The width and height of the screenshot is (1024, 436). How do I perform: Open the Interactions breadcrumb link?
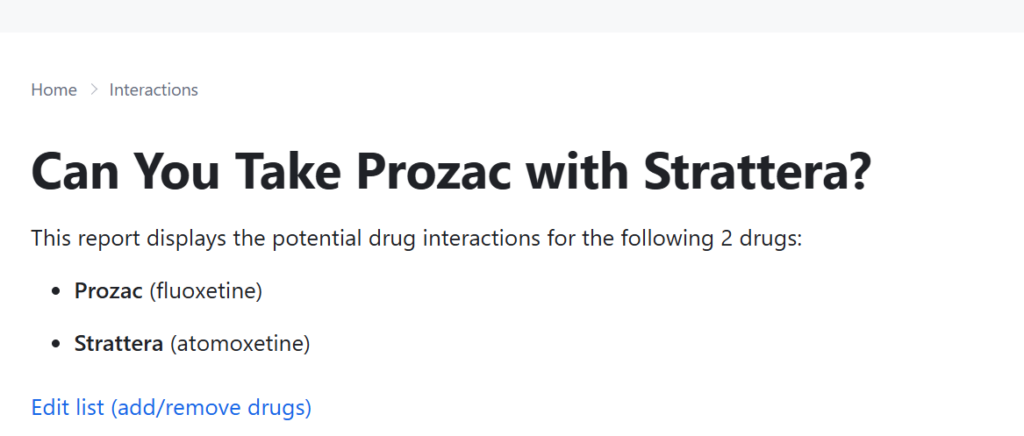[153, 89]
